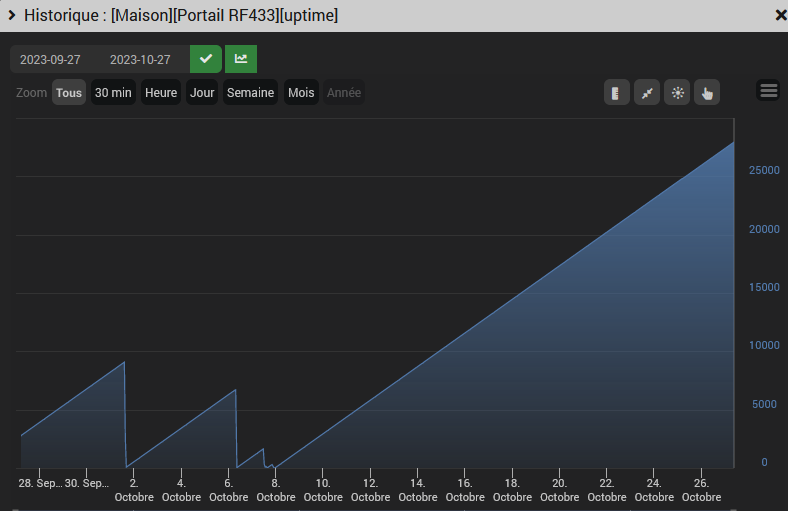Screen dimensions: 788x511
Task: Click the highest uptime point at chart end
Action: (x=733, y=143)
